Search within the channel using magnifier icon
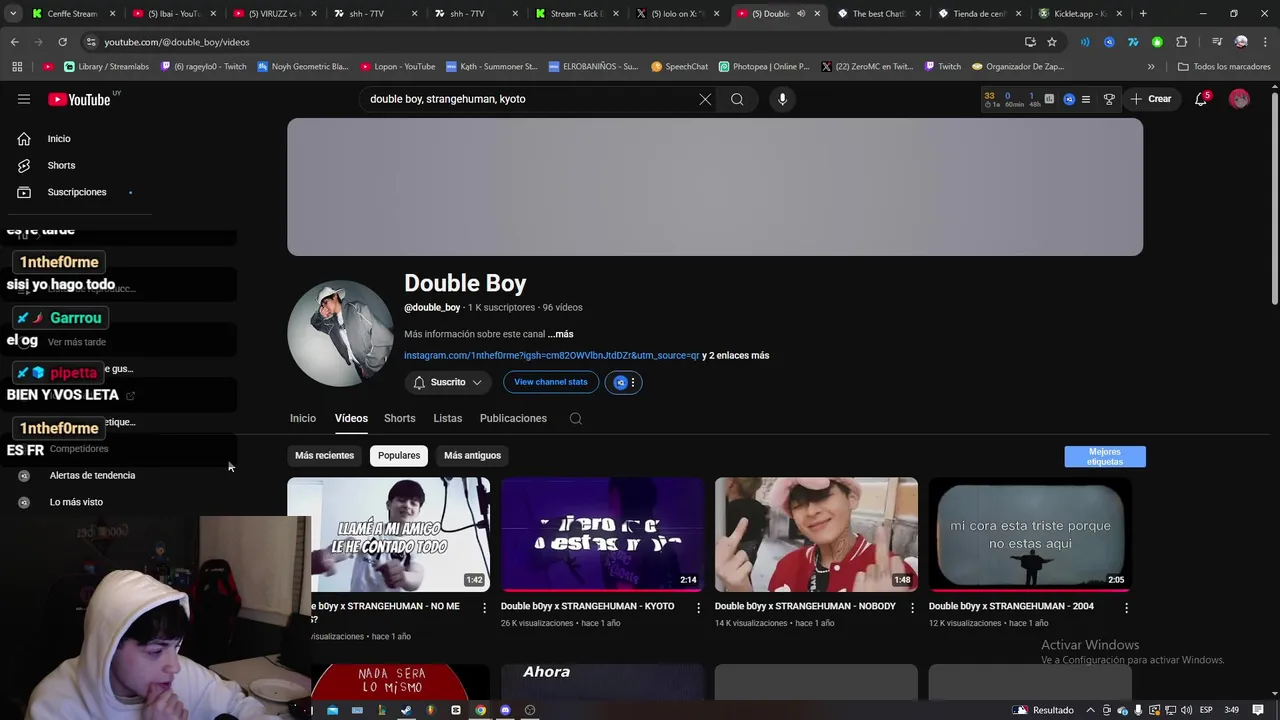1280x720 pixels. (x=576, y=419)
